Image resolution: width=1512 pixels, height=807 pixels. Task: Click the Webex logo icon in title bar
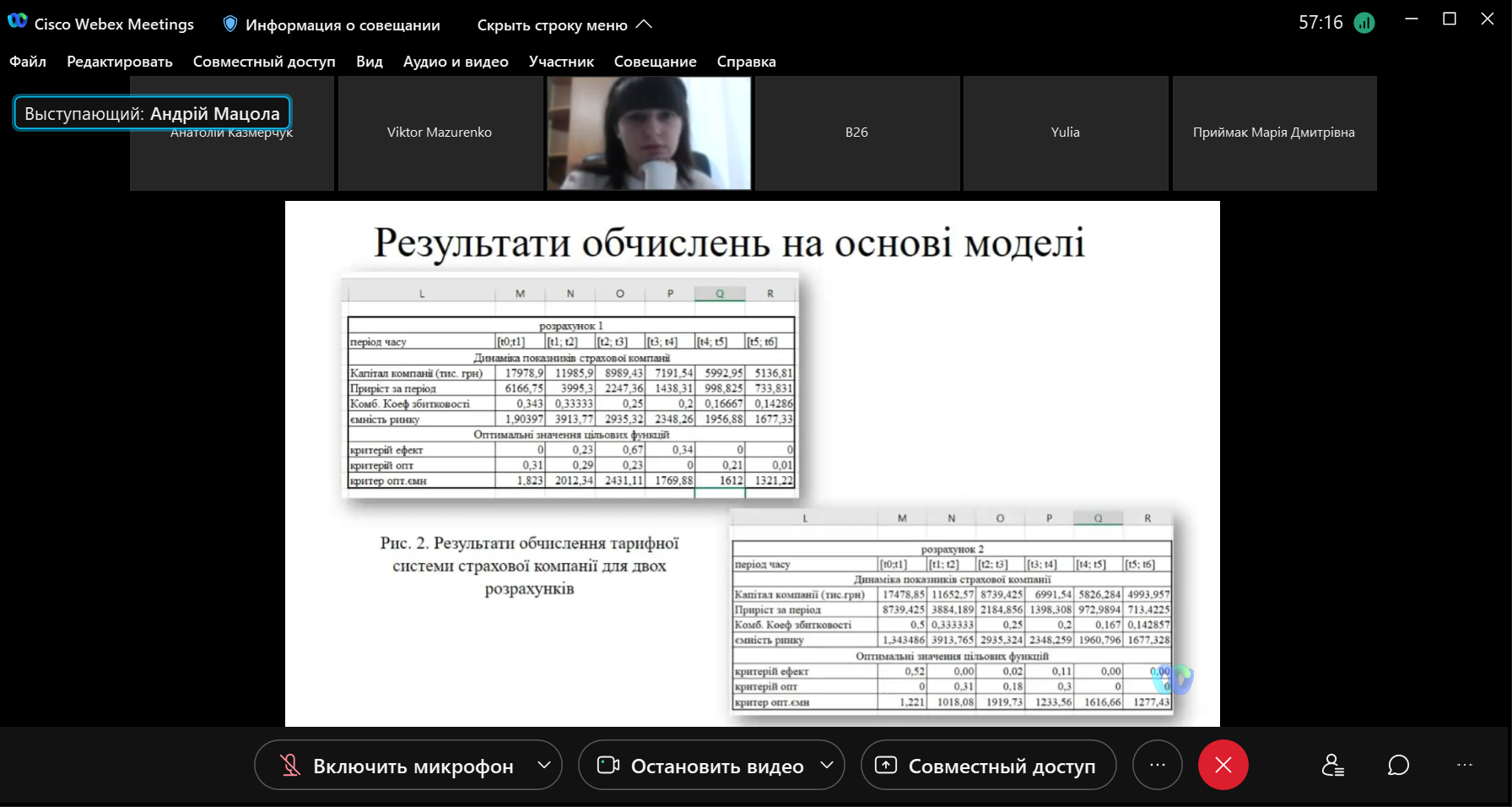click(18, 21)
